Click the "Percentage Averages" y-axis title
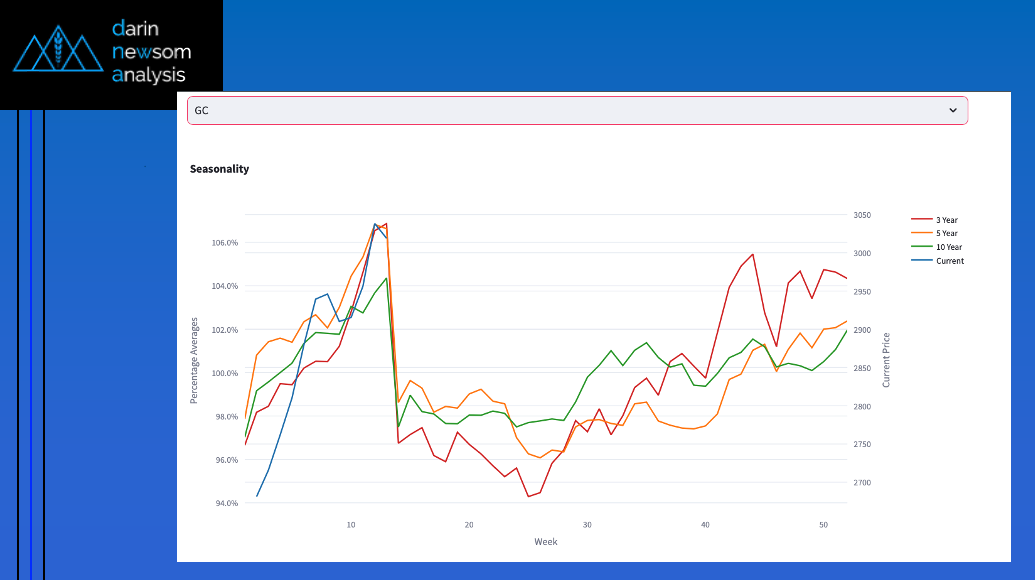This screenshot has width=1035, height=580. coord(195,360)
